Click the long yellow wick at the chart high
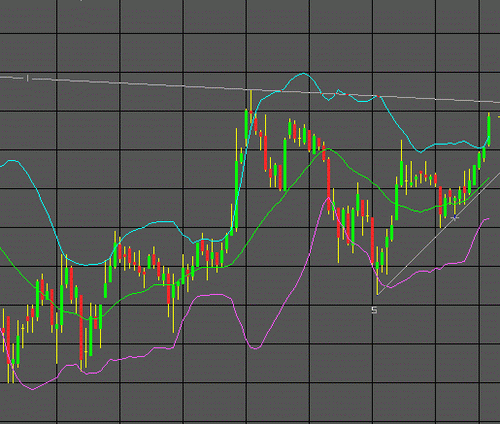Viewport: 500px width, 424px height. (x=251, y=100)
